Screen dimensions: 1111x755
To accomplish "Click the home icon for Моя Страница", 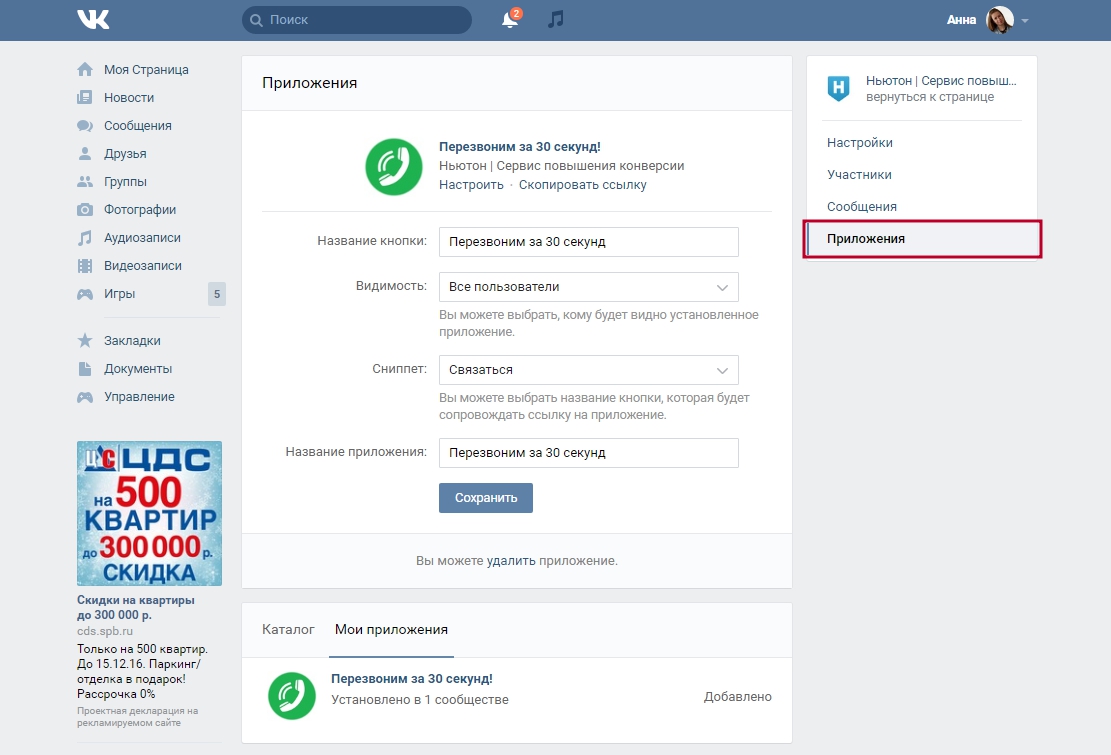I will tap(85, 69).
